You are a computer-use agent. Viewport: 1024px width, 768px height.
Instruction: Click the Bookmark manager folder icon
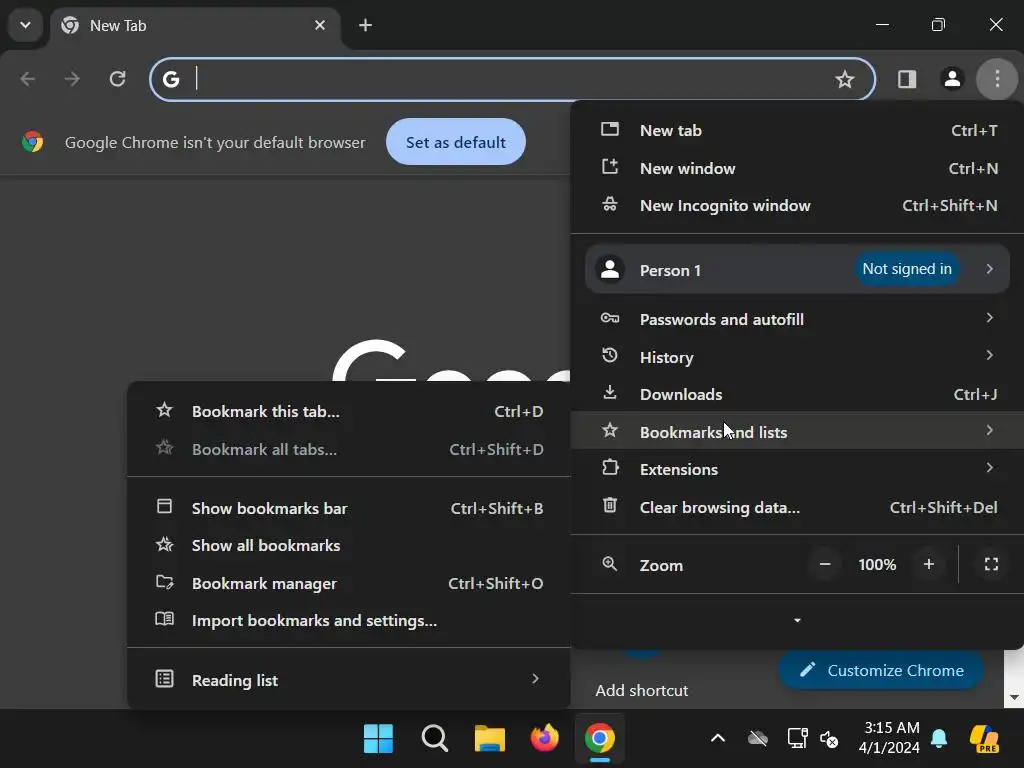pyautogui.click(x=165, y=582)
